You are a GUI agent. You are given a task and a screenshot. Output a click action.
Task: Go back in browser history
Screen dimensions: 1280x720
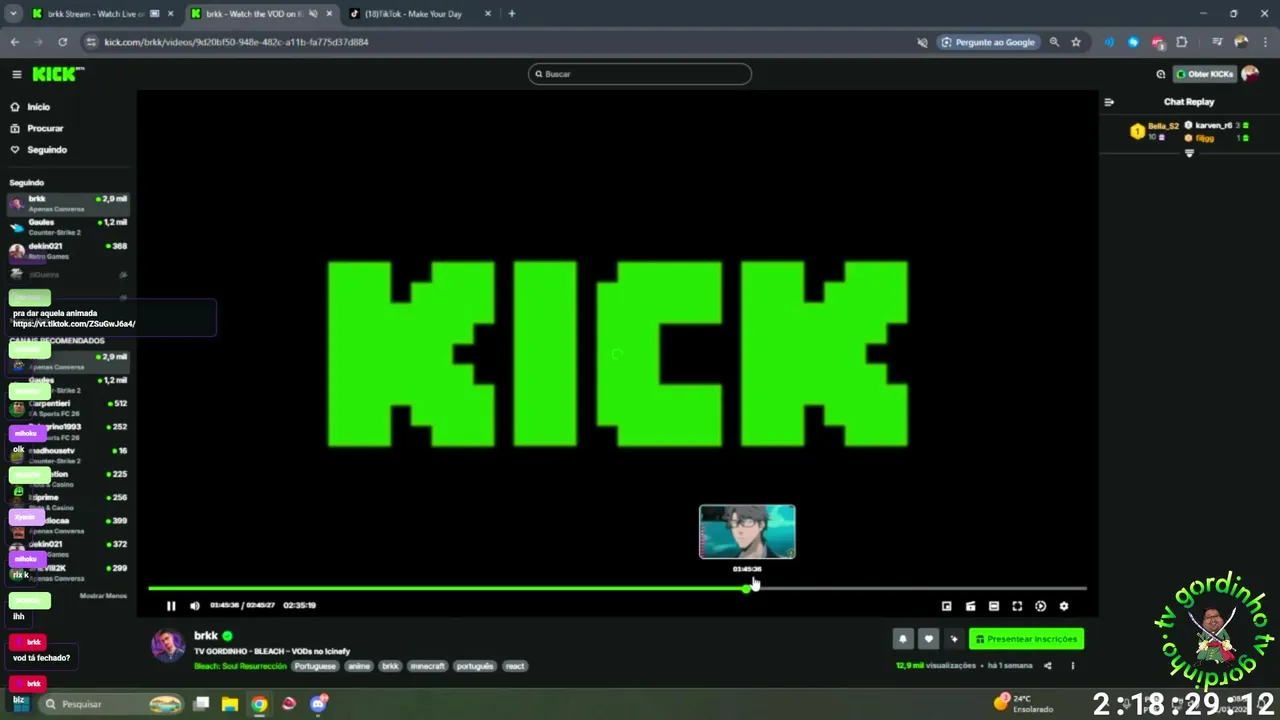coord(15,42)
